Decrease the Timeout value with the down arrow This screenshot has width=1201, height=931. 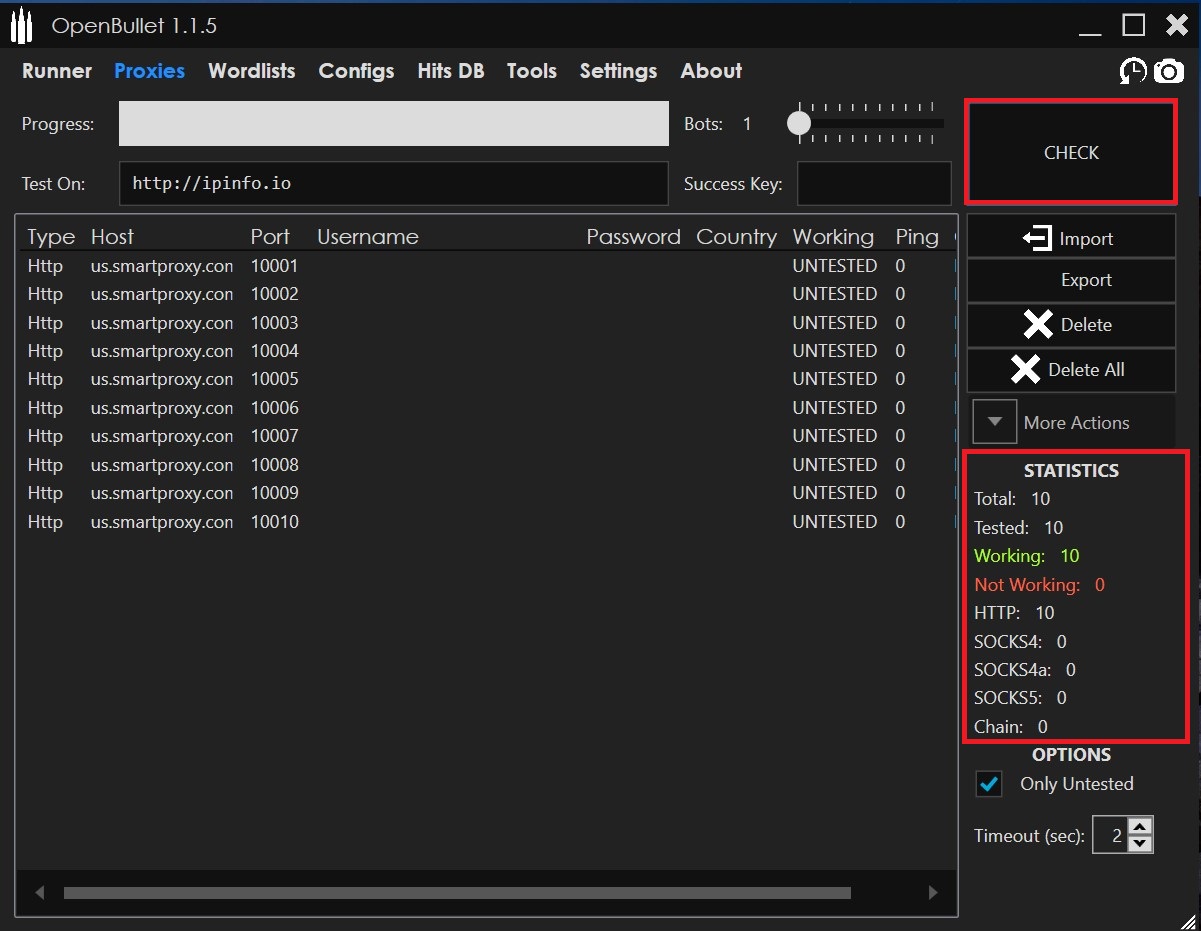[x=1140, y=843]
